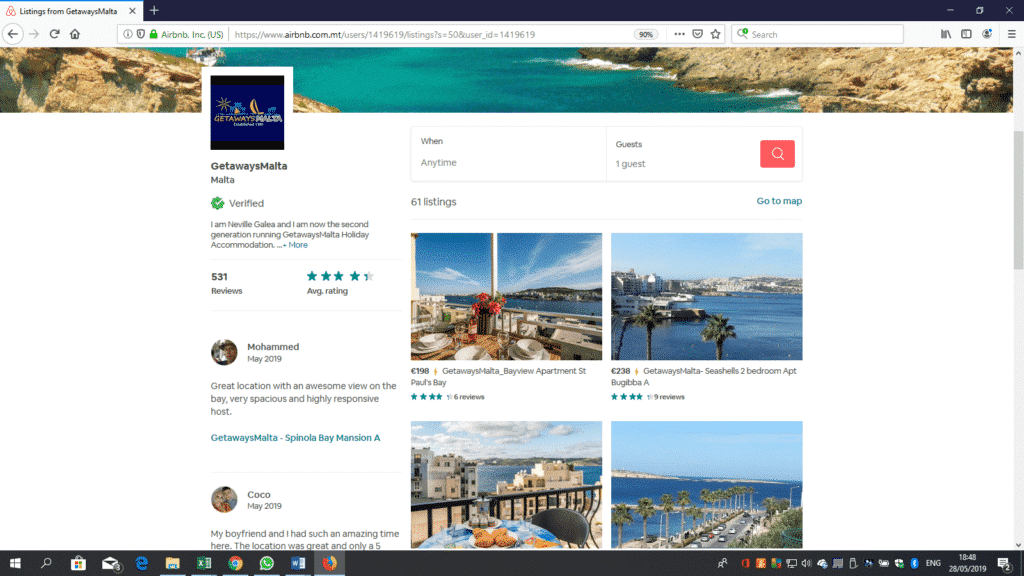Click the green Verified badge icon
The width and height of the screenshot is (1024, 576).
click(x=217, y=203)
